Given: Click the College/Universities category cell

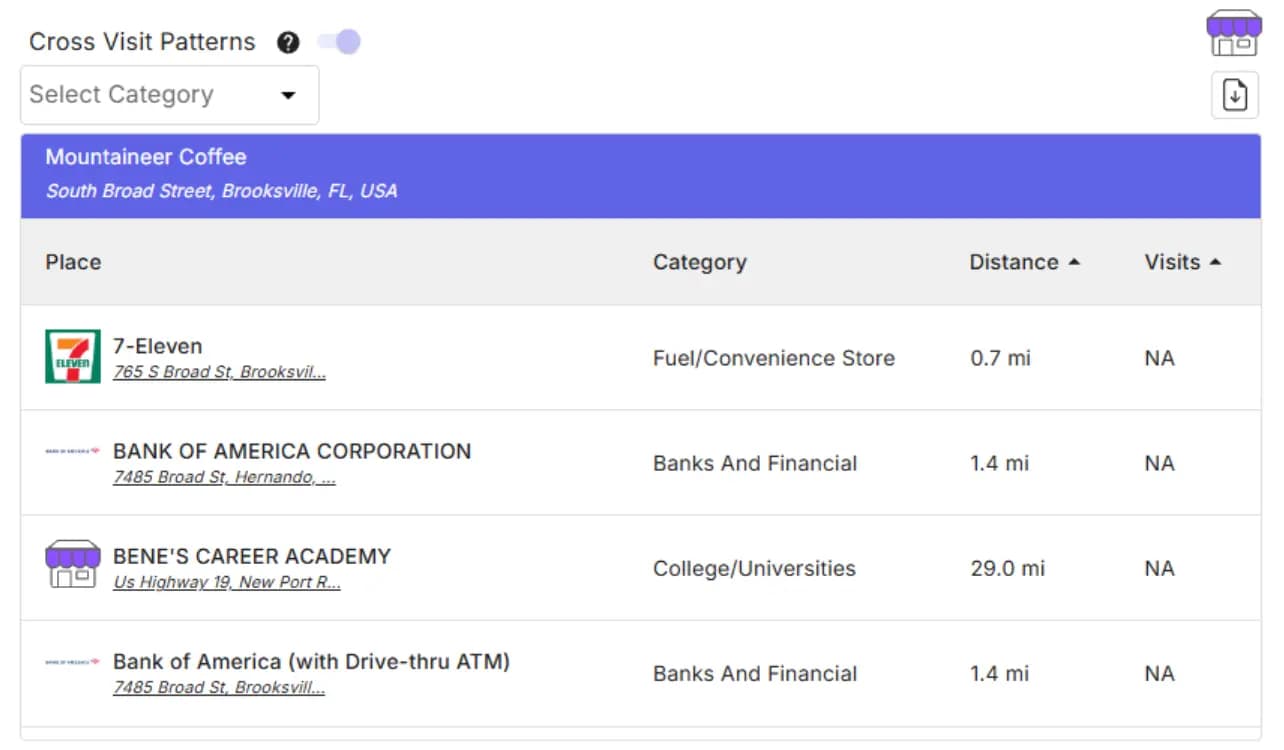Looking at the screenshot, I should 755,568.
